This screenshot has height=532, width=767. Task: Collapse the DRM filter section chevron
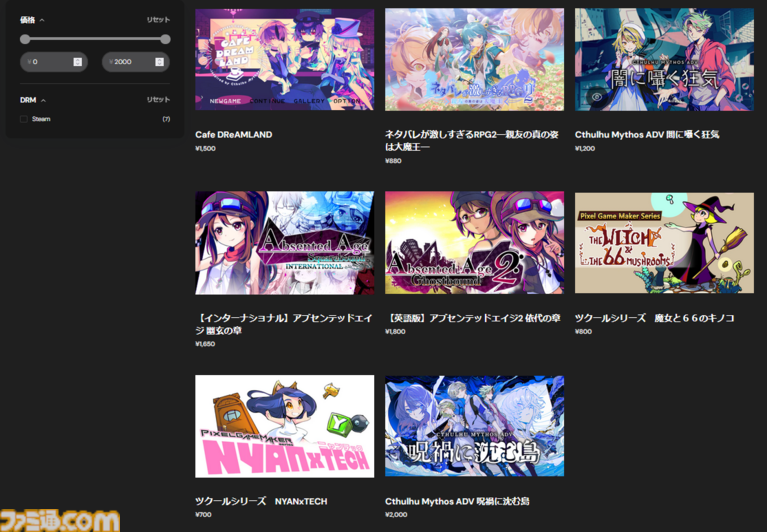(x=44, y=101)
